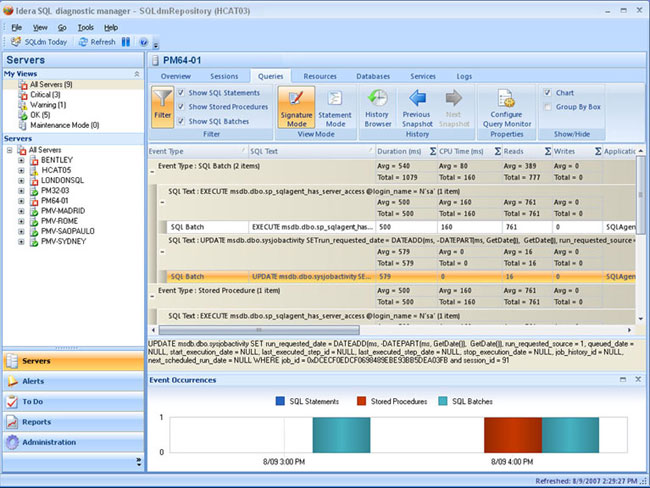Viewport: 650px width, 488px height.
Task: Switch to Statement Mode view
Action: (x=335, y=107)
